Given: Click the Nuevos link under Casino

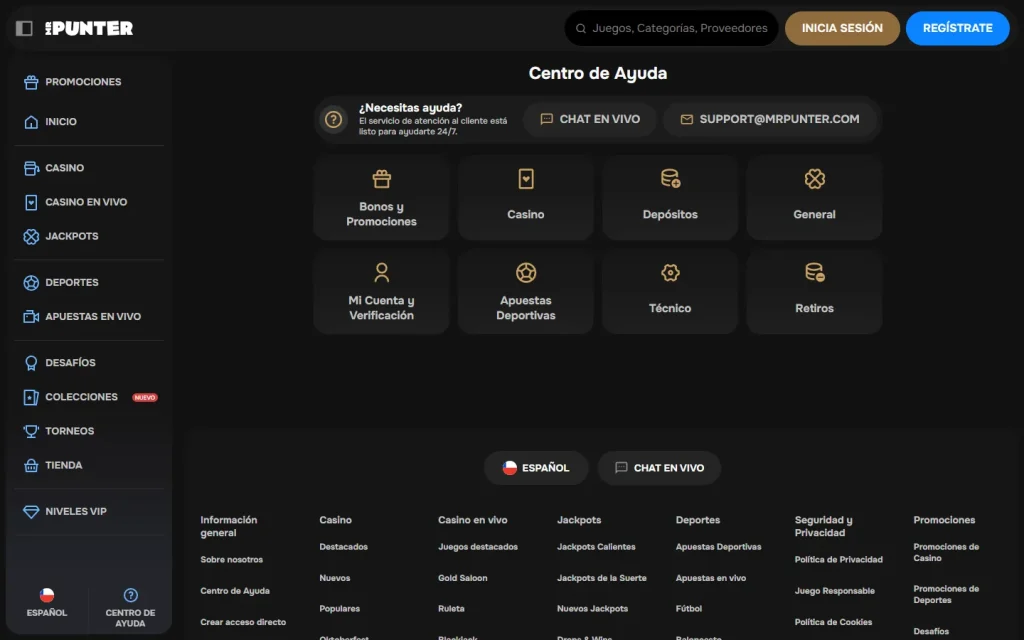Looking at the screenshot, I should pyautogui.click(x=335, y=578).
